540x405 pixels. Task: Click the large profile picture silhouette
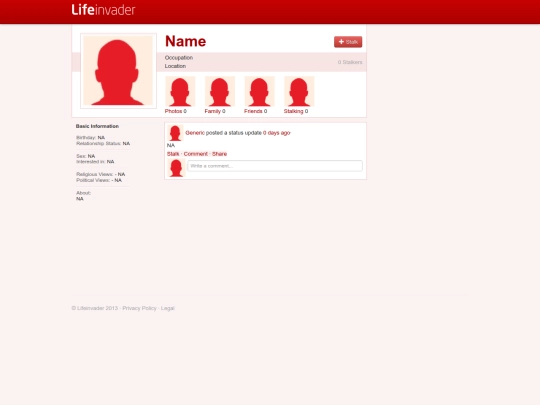[x=118, y=71]
